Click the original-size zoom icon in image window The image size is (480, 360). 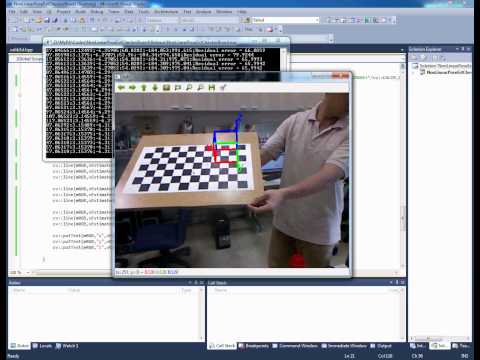tap(166, 88)
